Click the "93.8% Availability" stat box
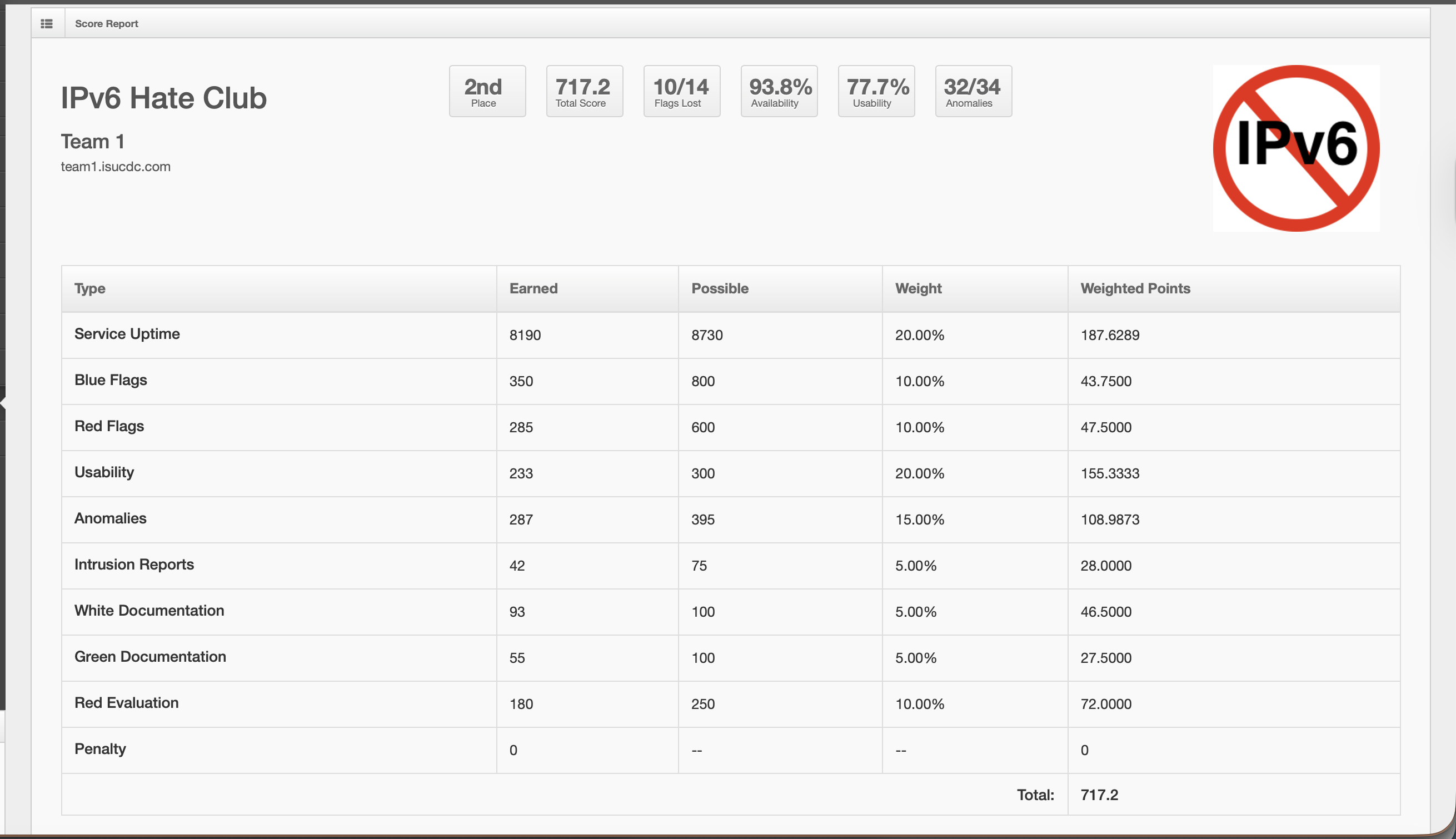 click(779, 91)
